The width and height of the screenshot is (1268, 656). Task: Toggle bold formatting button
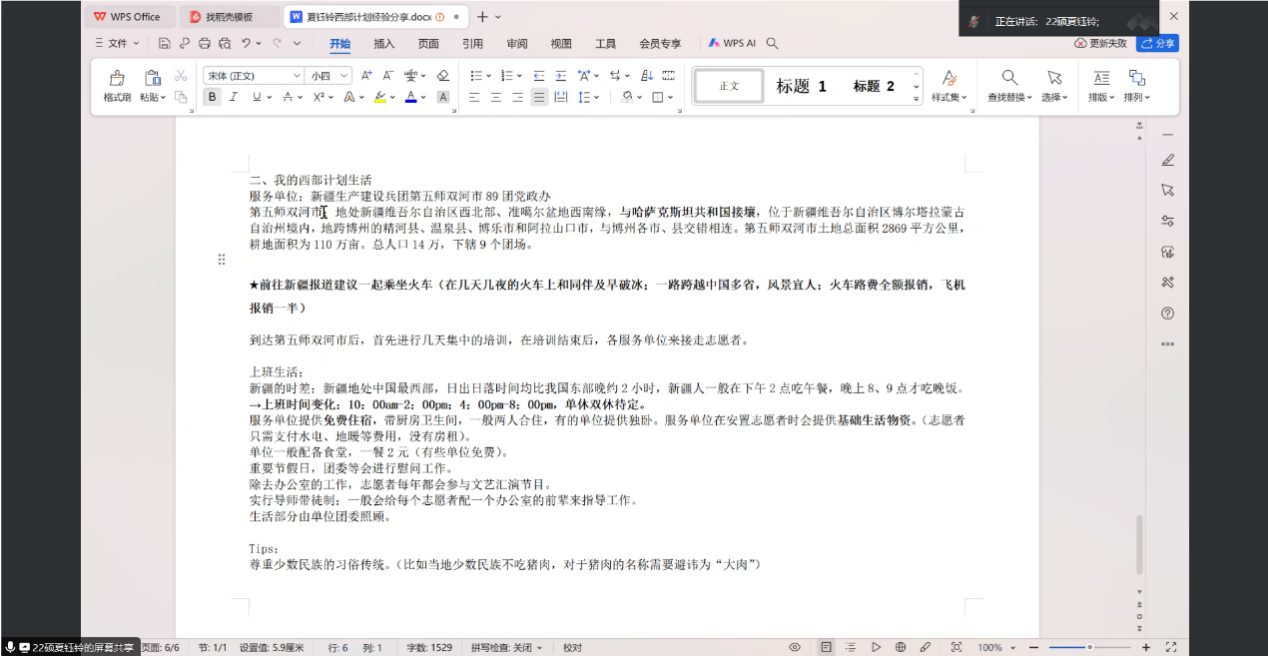coord(212,97)
